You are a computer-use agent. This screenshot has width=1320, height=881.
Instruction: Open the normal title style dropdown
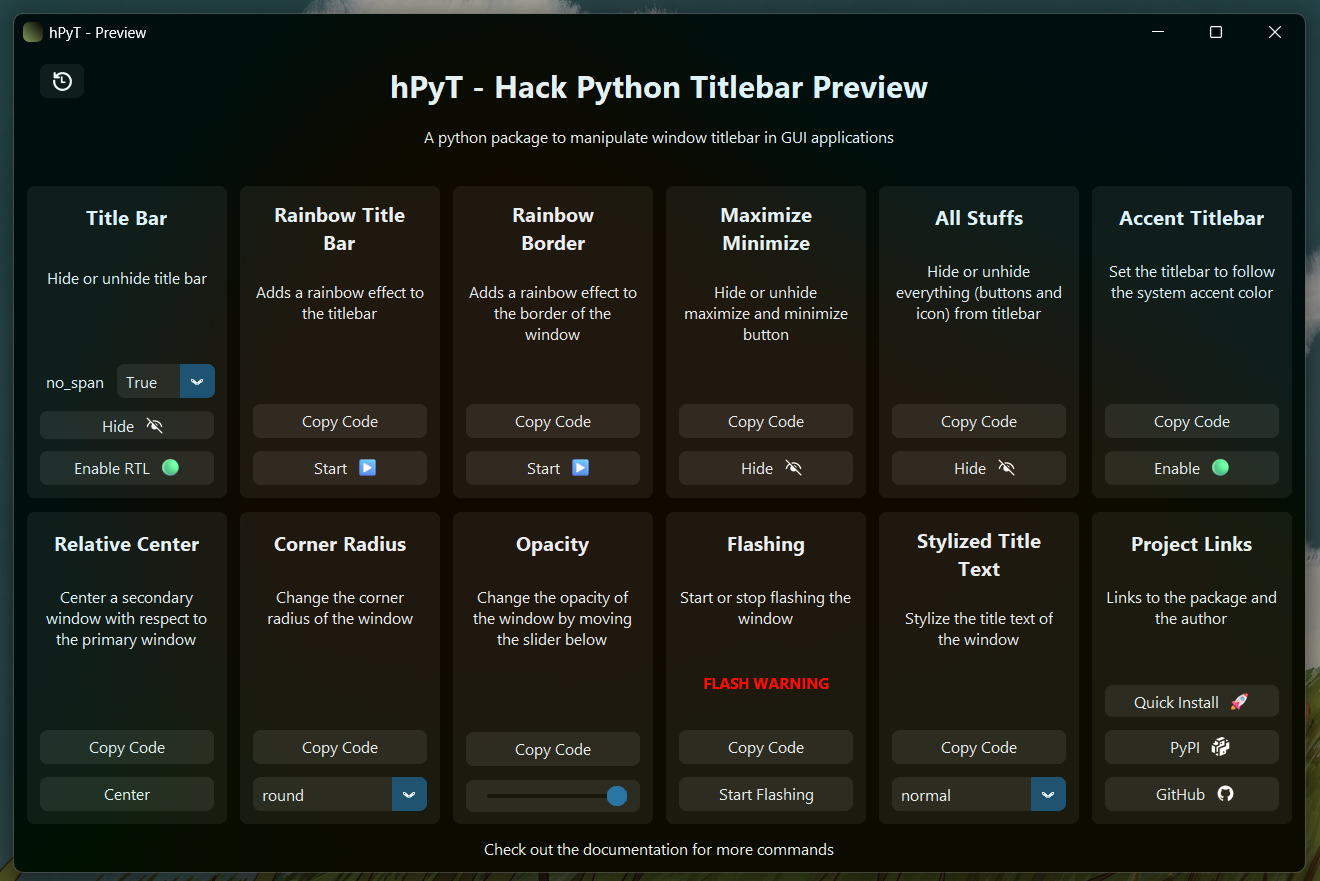pos(979,795)
